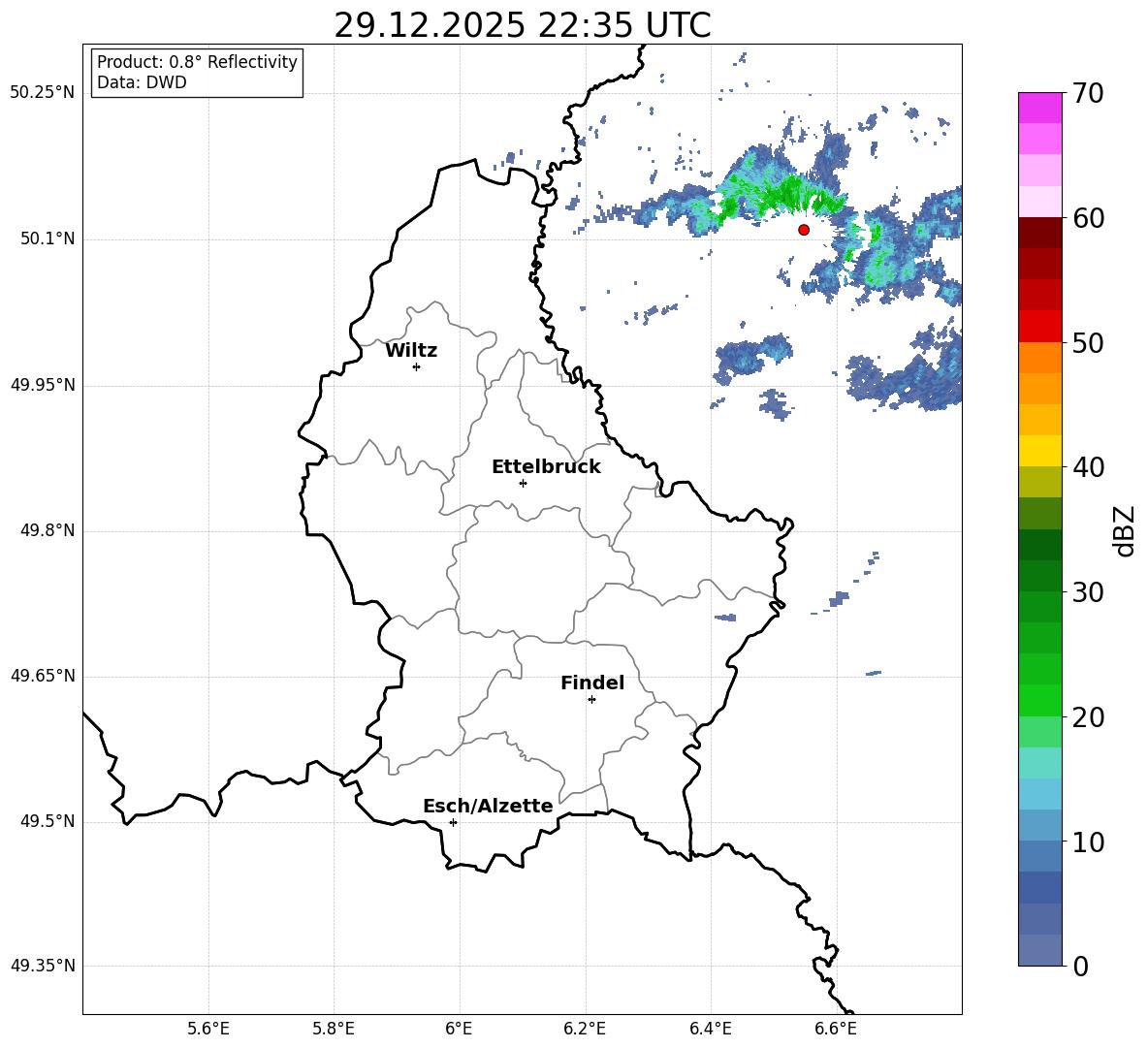Click the Esch/Alzette station cross marker

coord(453,822)
